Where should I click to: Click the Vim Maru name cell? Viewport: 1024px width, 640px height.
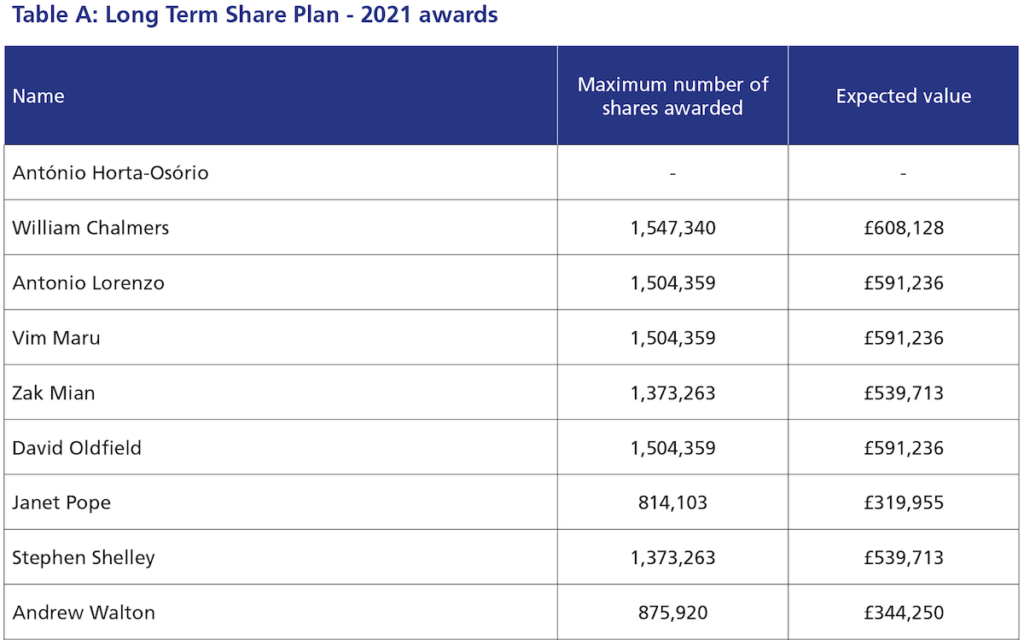(56, 338)
